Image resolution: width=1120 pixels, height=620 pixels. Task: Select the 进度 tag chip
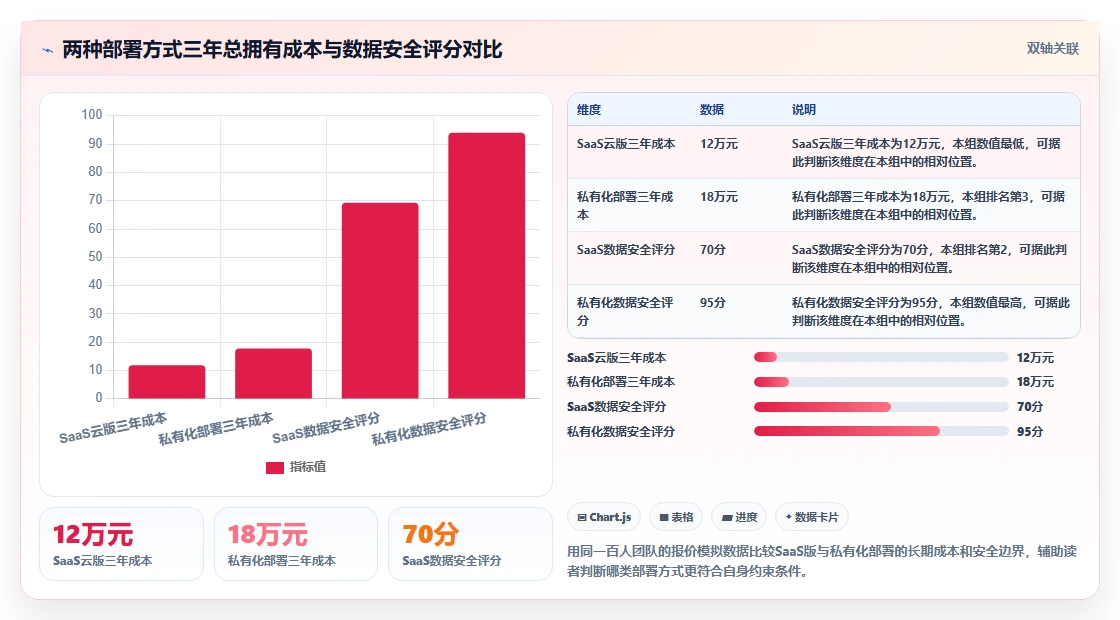(x=739, y=517)
